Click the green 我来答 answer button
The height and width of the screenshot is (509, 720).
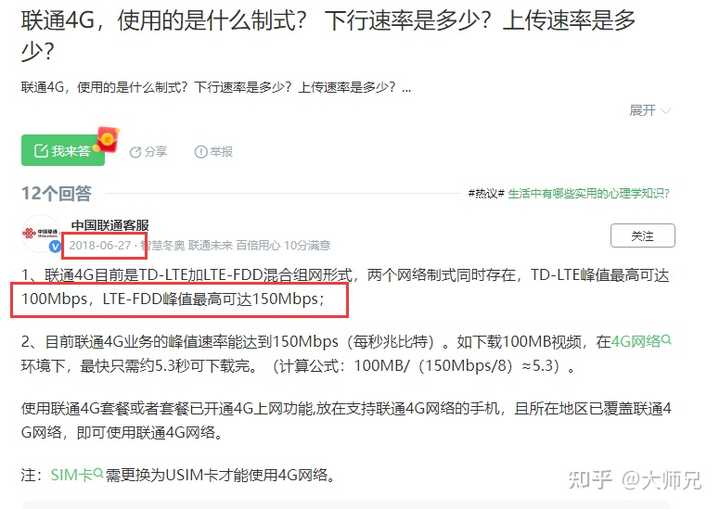click(x=63, y=151)
